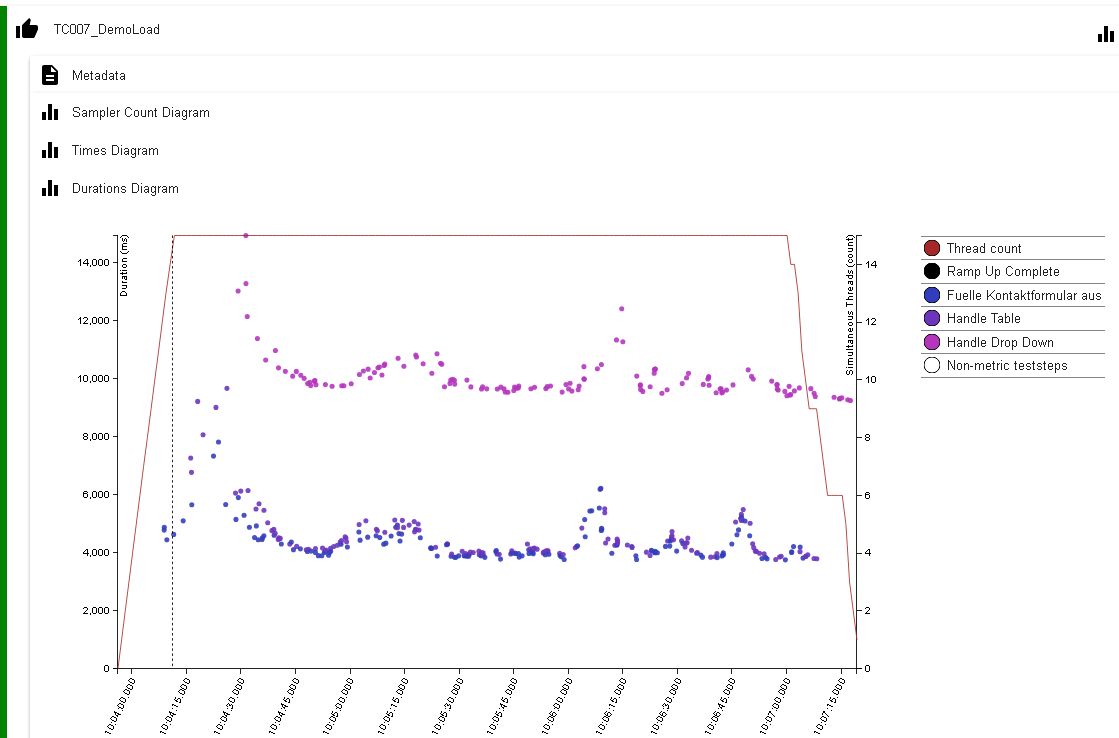Click the Thread count legend label

click(983, 248)
